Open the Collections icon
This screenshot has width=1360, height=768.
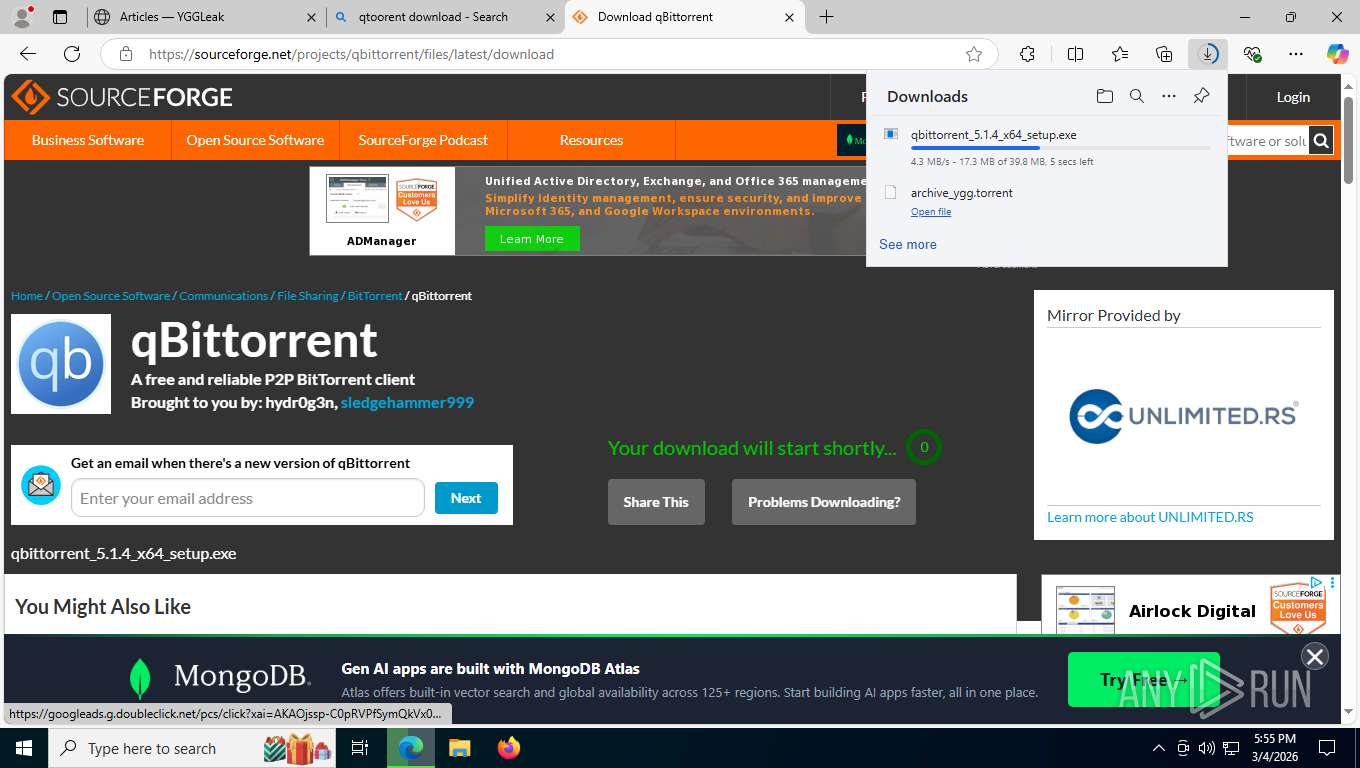[x=1164, y=54]
